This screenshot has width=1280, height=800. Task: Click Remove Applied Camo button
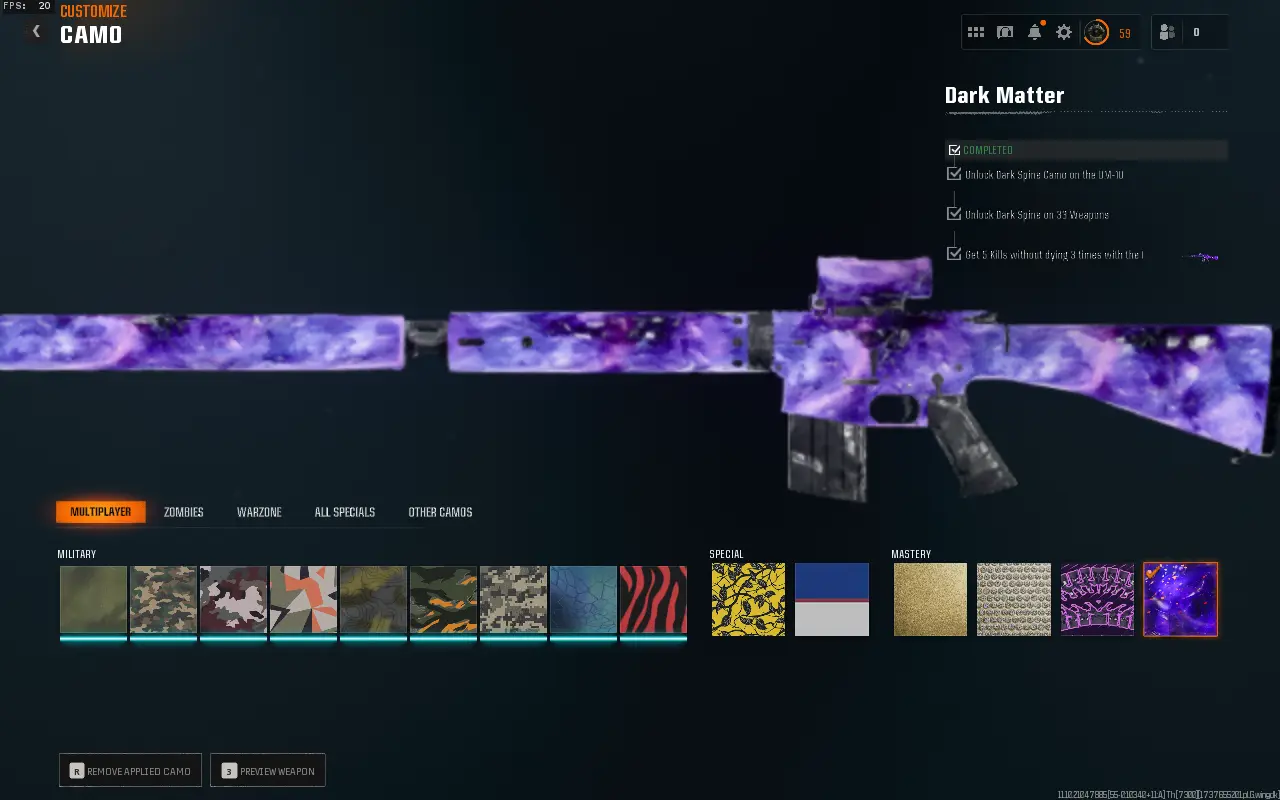coord(131,771)
